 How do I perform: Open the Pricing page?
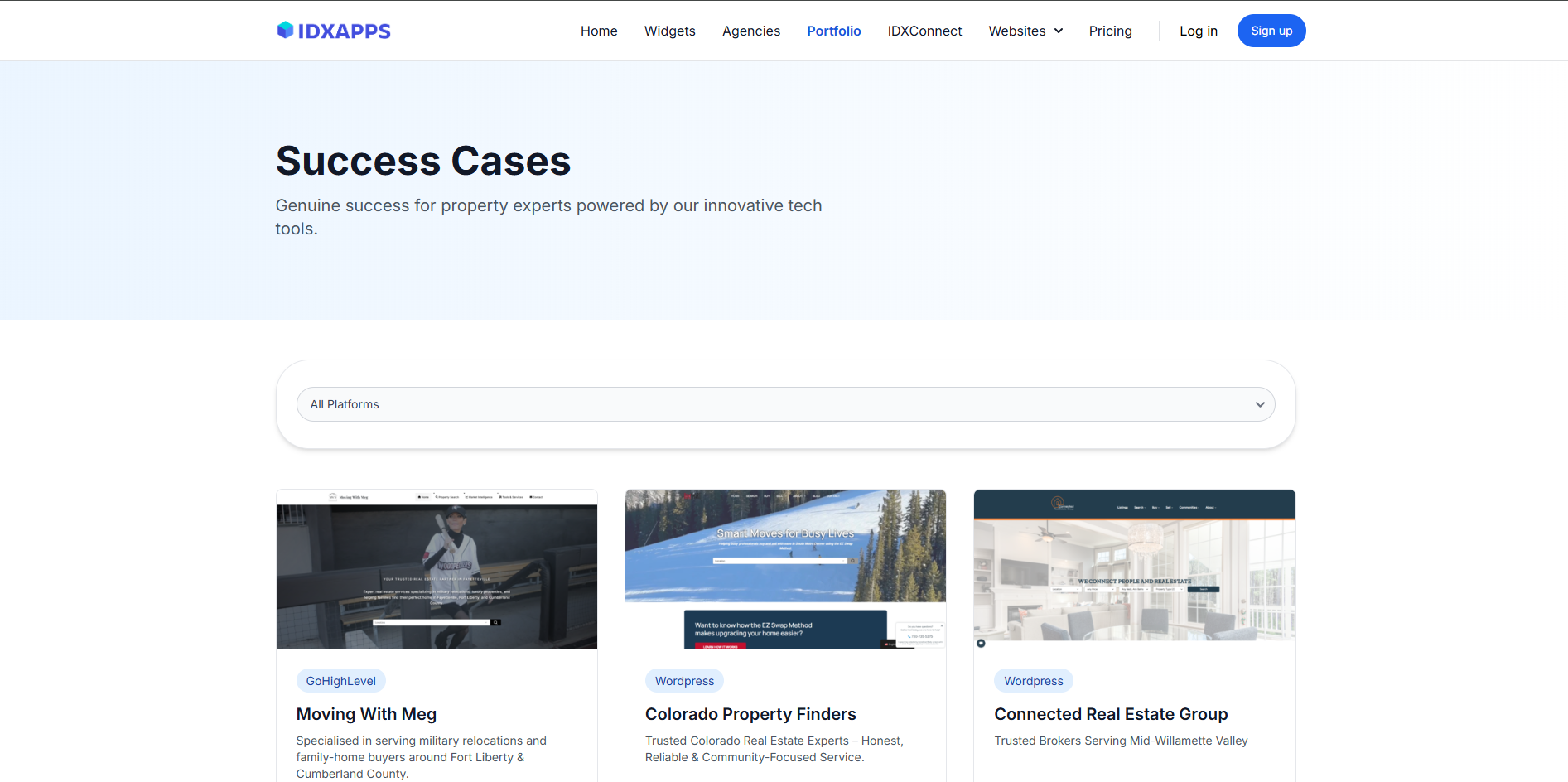(1110, 31)
